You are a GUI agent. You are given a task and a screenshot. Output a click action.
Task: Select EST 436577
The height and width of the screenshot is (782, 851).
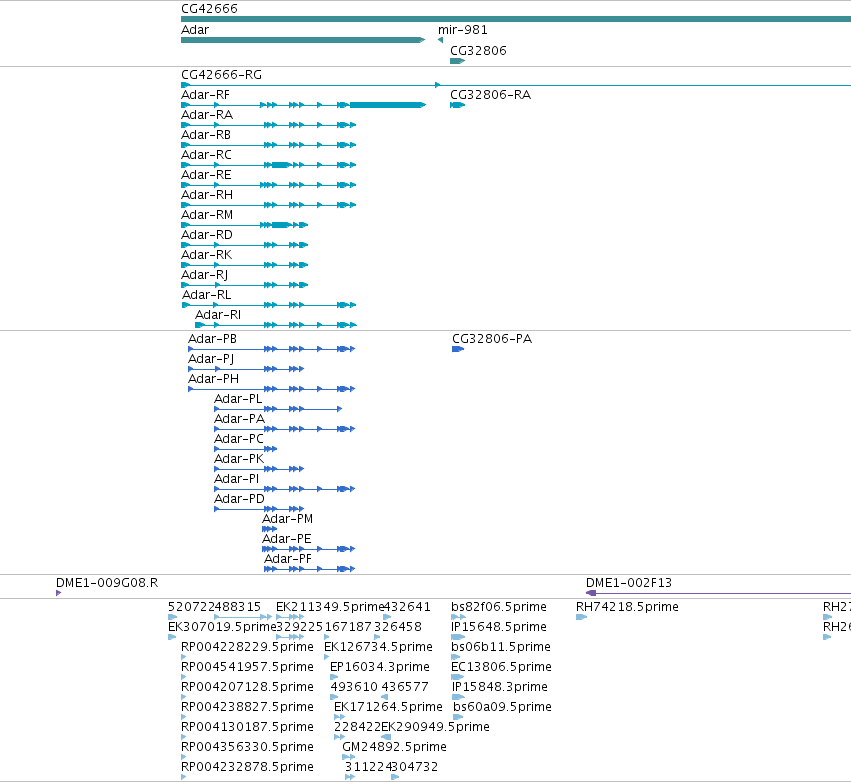pyautogui.click(x=404, y=687)
